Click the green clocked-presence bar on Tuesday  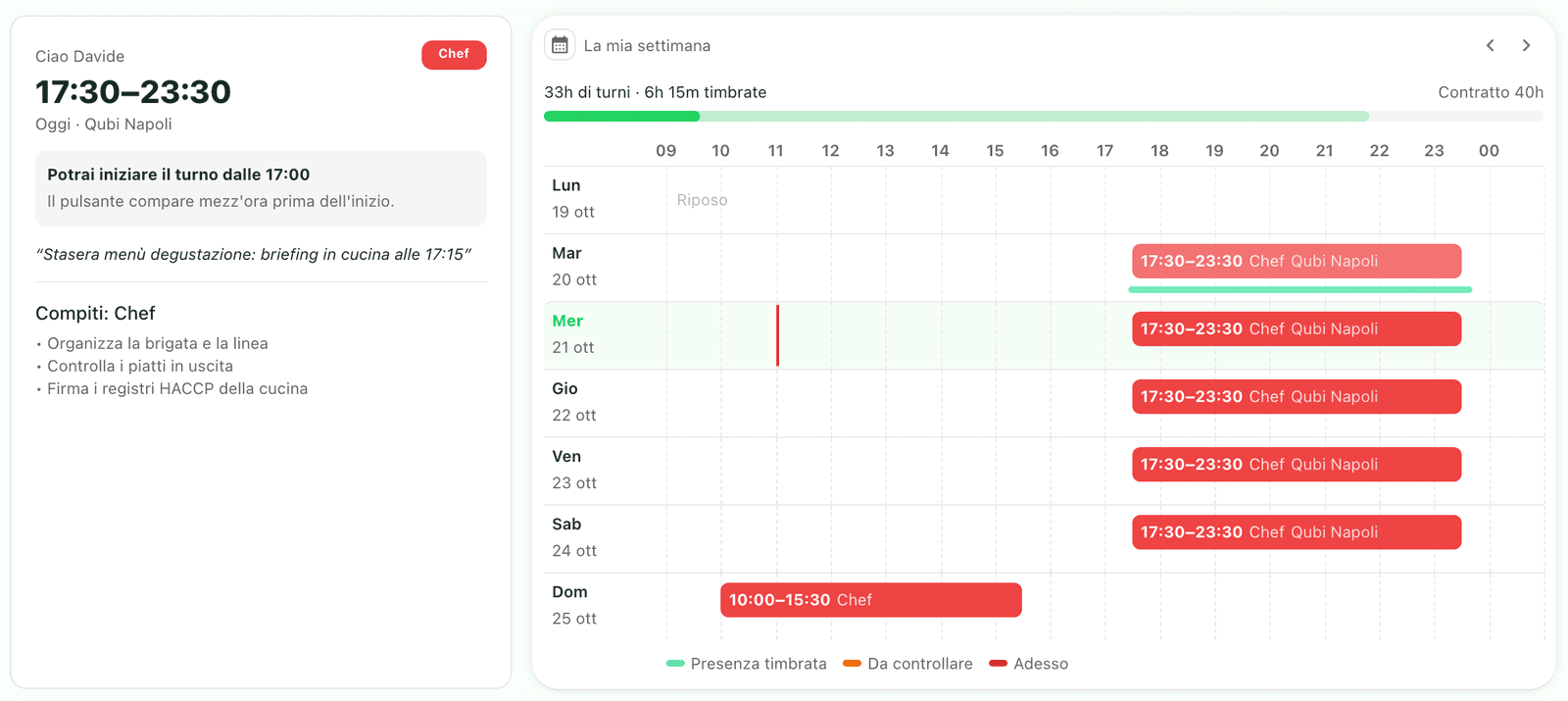tap(1300, 289)
